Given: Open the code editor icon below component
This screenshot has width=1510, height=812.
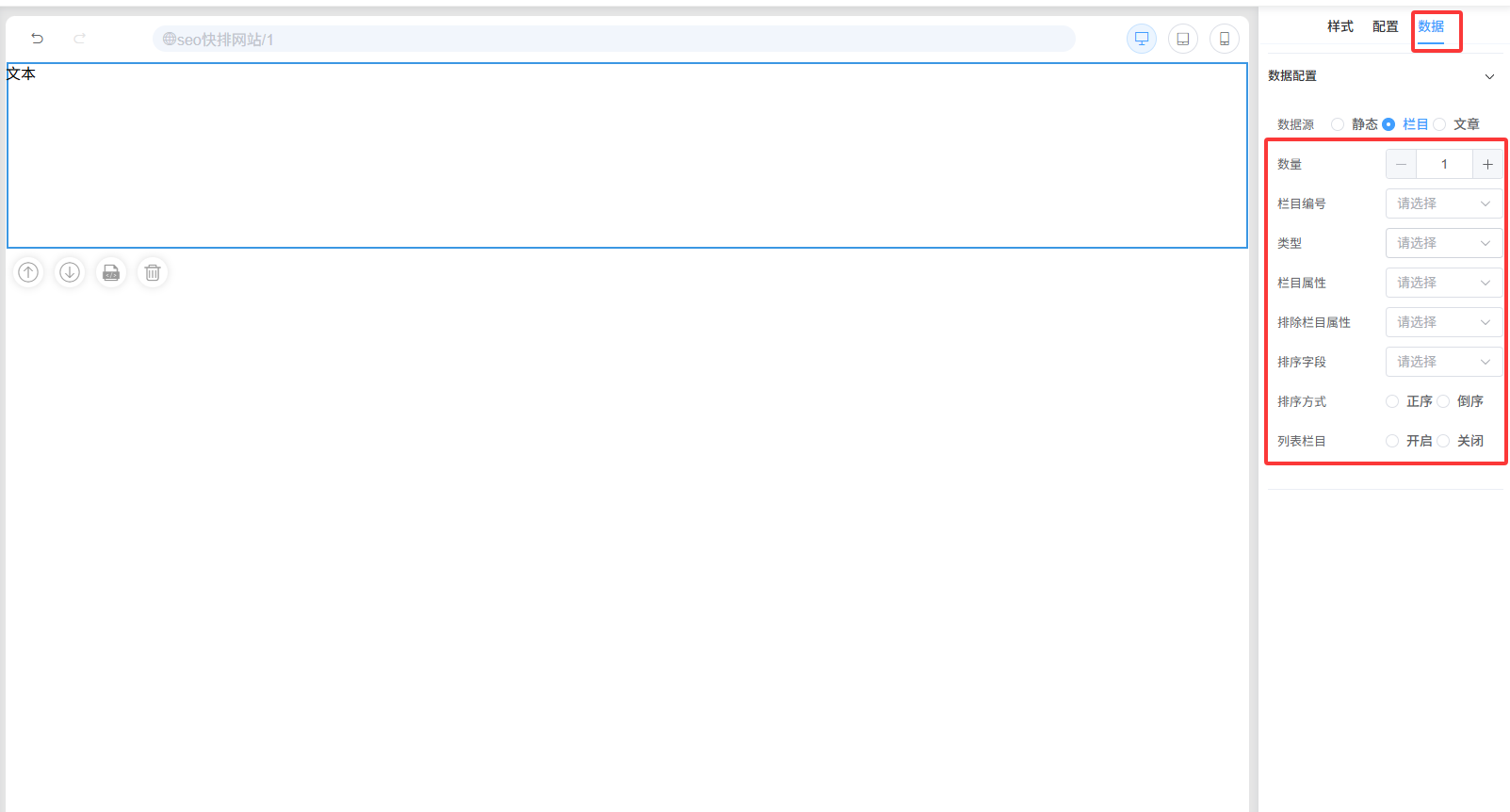Looking at the screenshot, I should point(111,272).
